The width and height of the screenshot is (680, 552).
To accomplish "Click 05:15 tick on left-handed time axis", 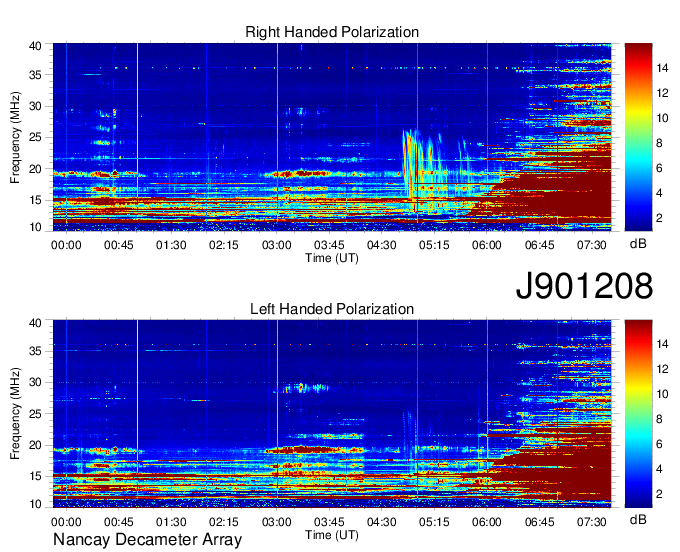I will [434, 522].
